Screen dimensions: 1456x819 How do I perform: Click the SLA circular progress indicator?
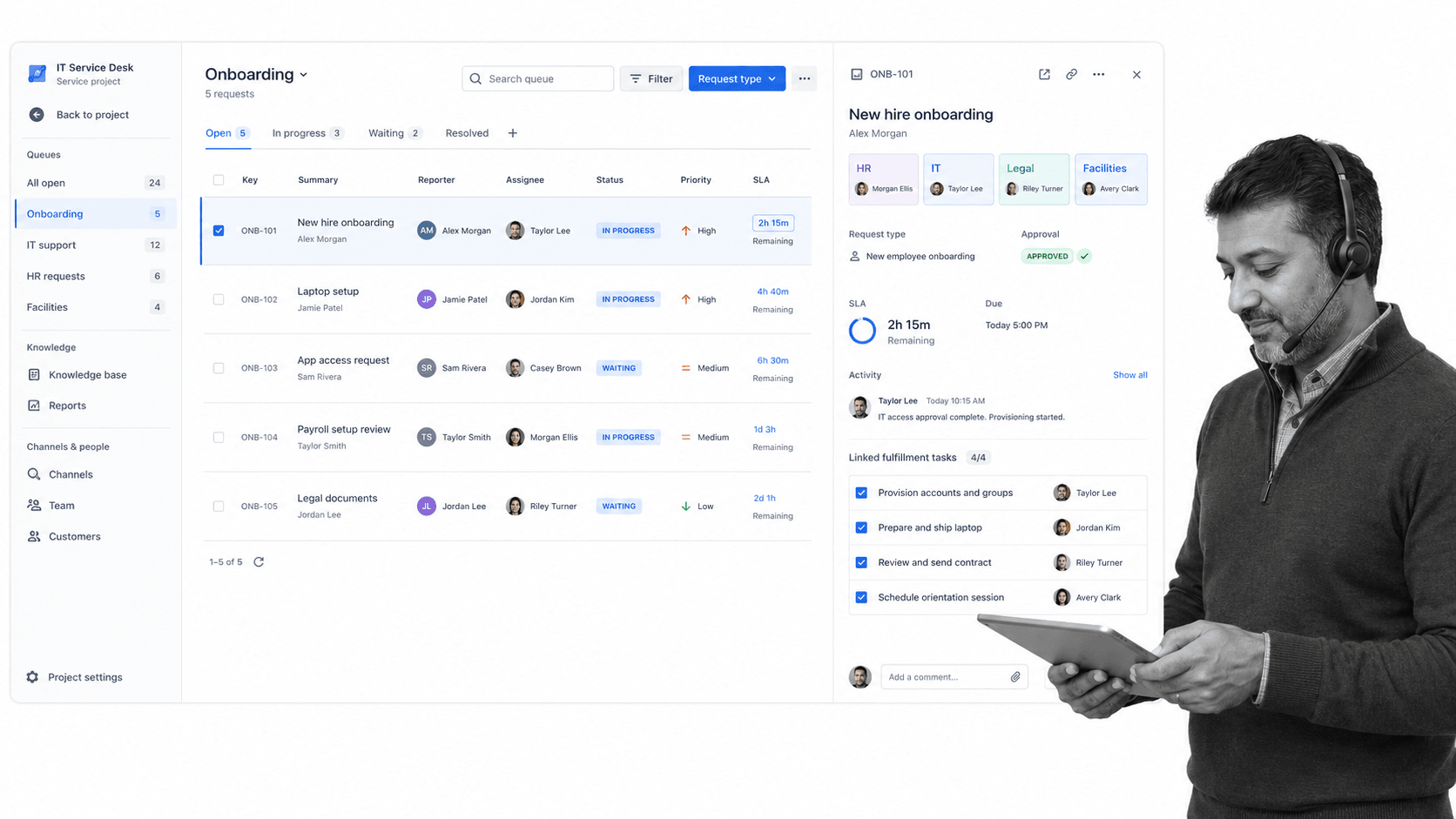[862, 331]
